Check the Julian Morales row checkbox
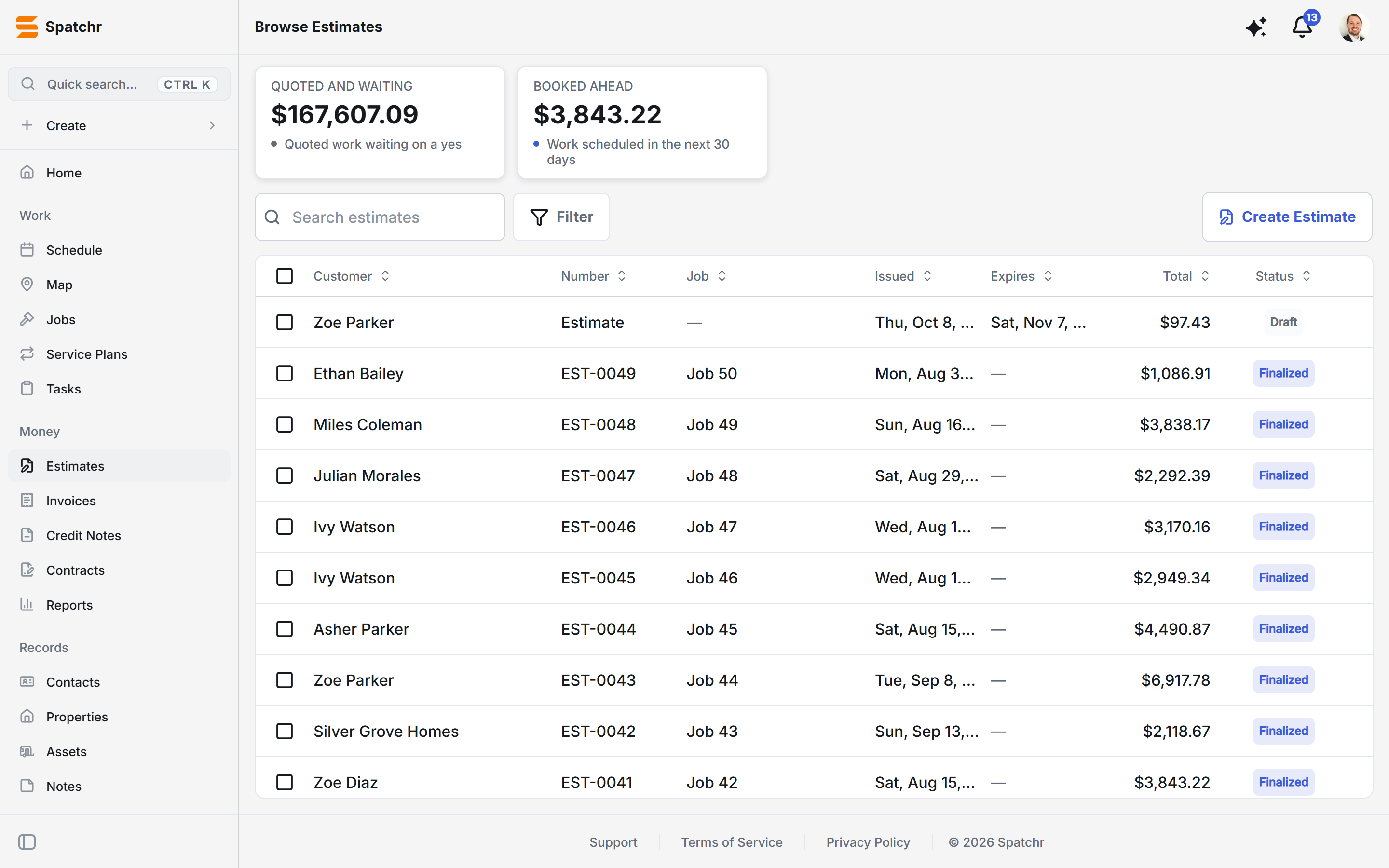1389x868 pixels. point(285,476)
